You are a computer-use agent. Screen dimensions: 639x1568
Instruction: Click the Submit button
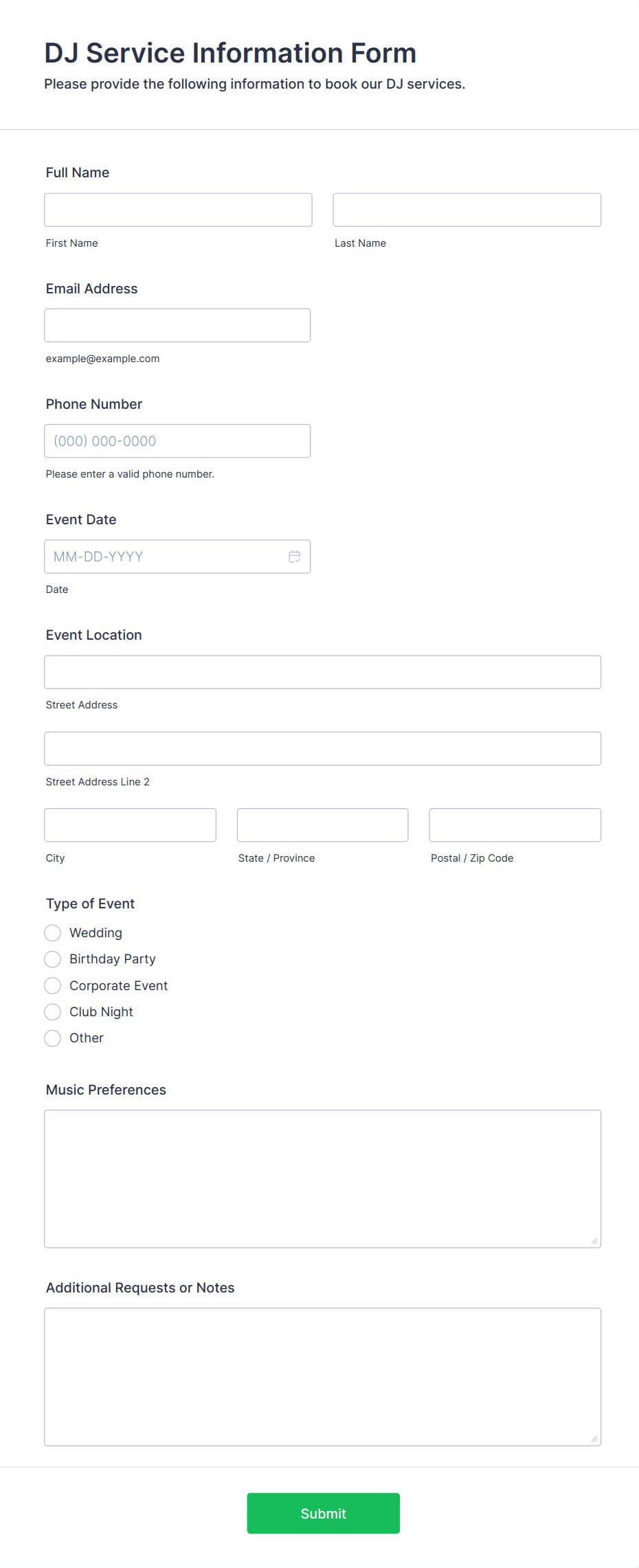pyautogui.click(x=323, y=1513)
